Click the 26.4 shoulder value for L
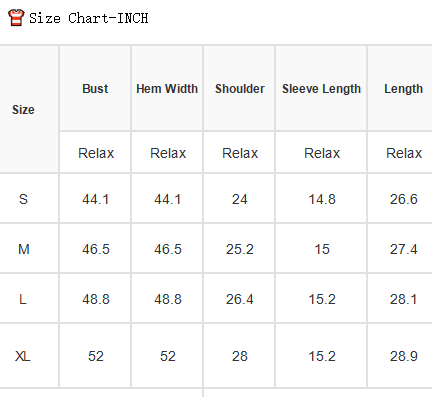This screenshot has width=432, height=397. (x=240, y=299)
